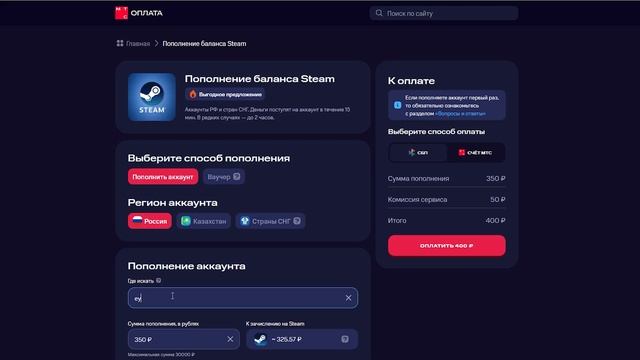Select СБП payment method
640x360 pixels.
coord(418,153)
